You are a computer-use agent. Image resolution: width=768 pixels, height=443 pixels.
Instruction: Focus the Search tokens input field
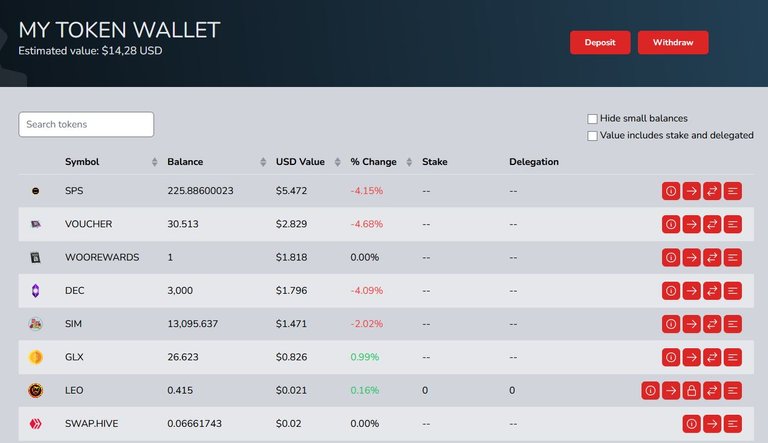tap(86, 124)
